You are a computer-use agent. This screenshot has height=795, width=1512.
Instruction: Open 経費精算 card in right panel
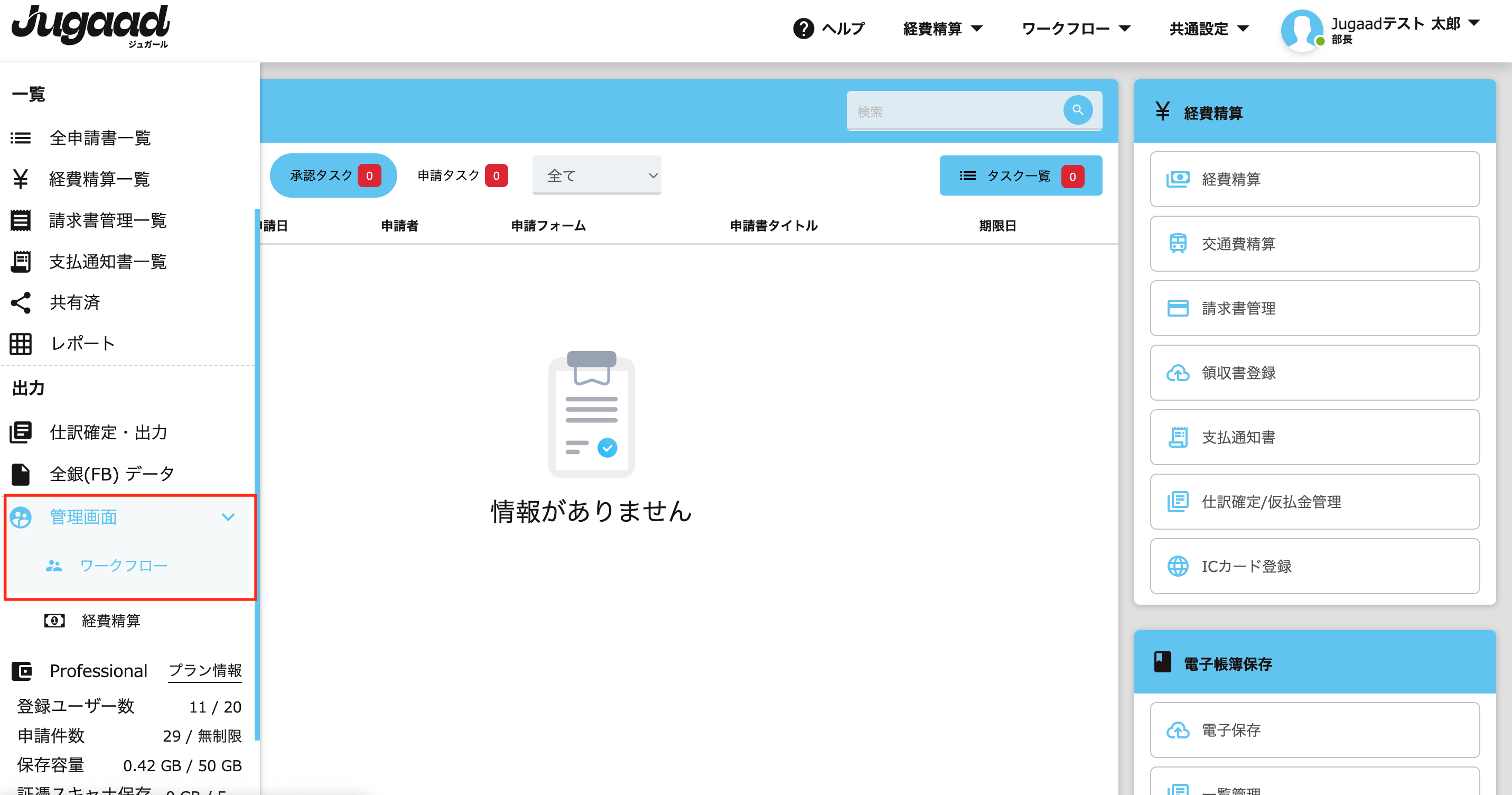[1315, 179]
